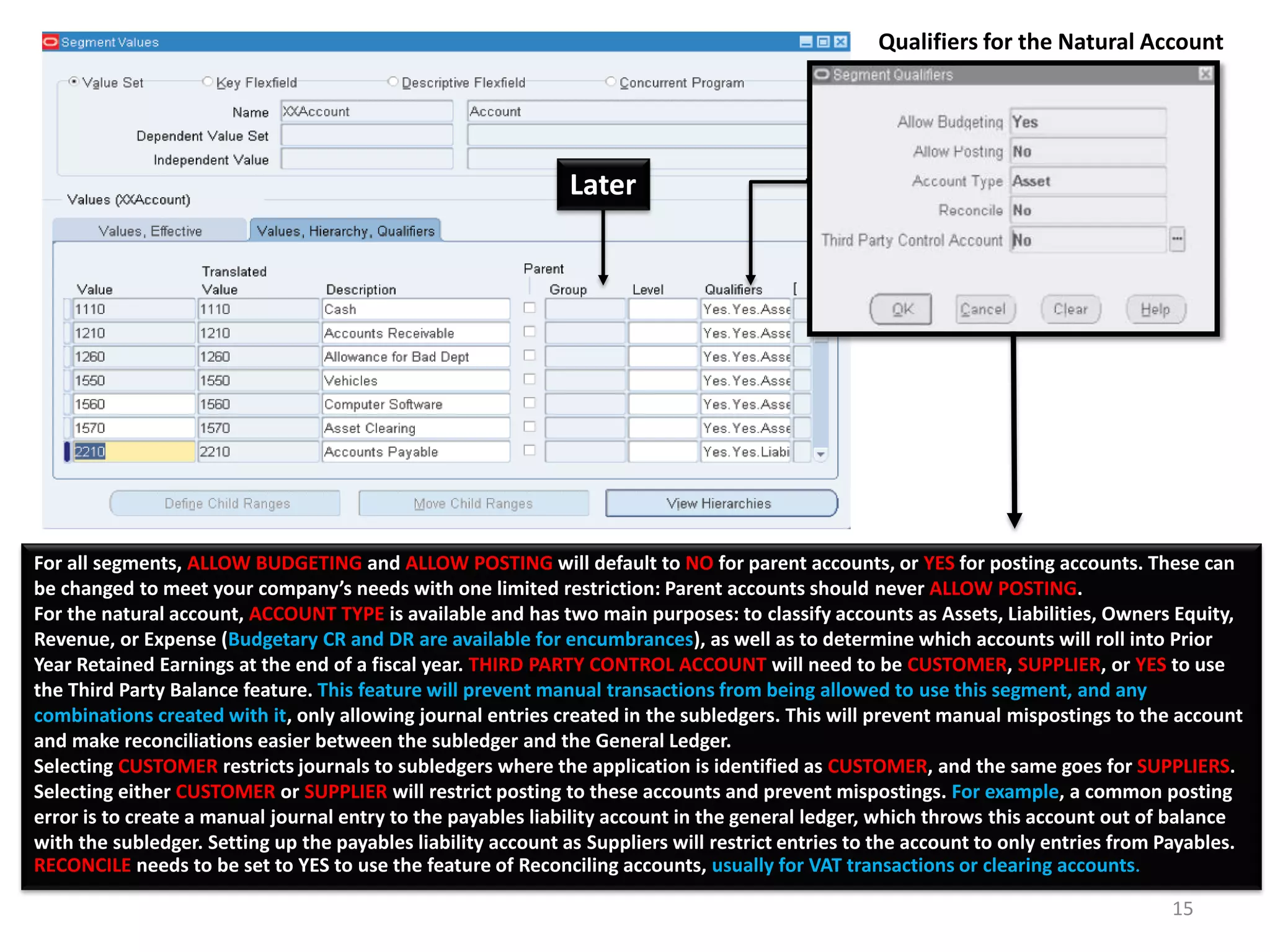Click the Description cell Computer Software
The width and height of the screenshot is (1270, 952).
click(415, 404)
